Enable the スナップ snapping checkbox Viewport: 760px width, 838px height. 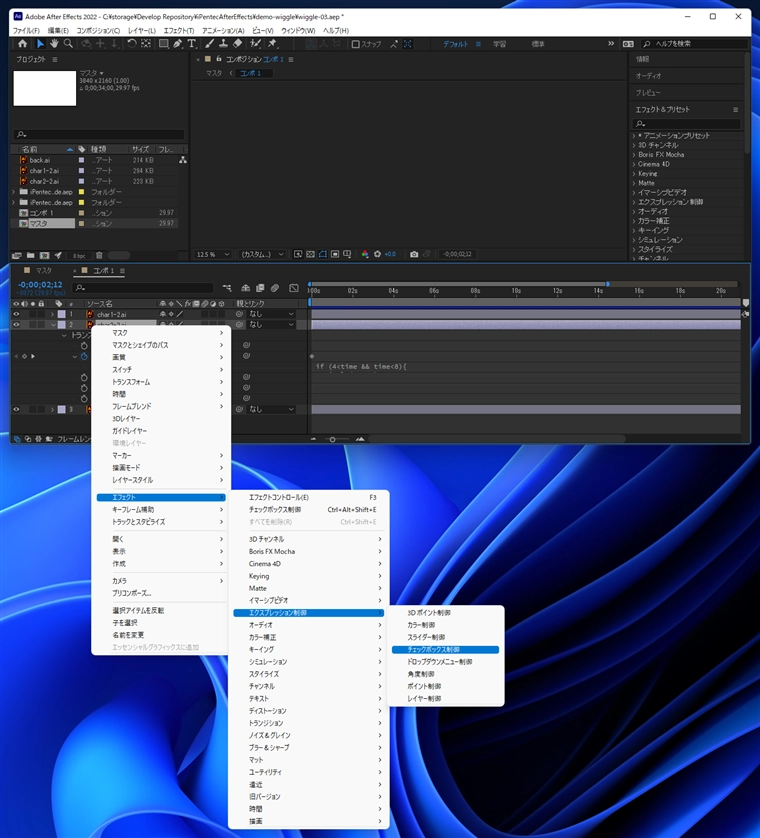coord(355,44)
